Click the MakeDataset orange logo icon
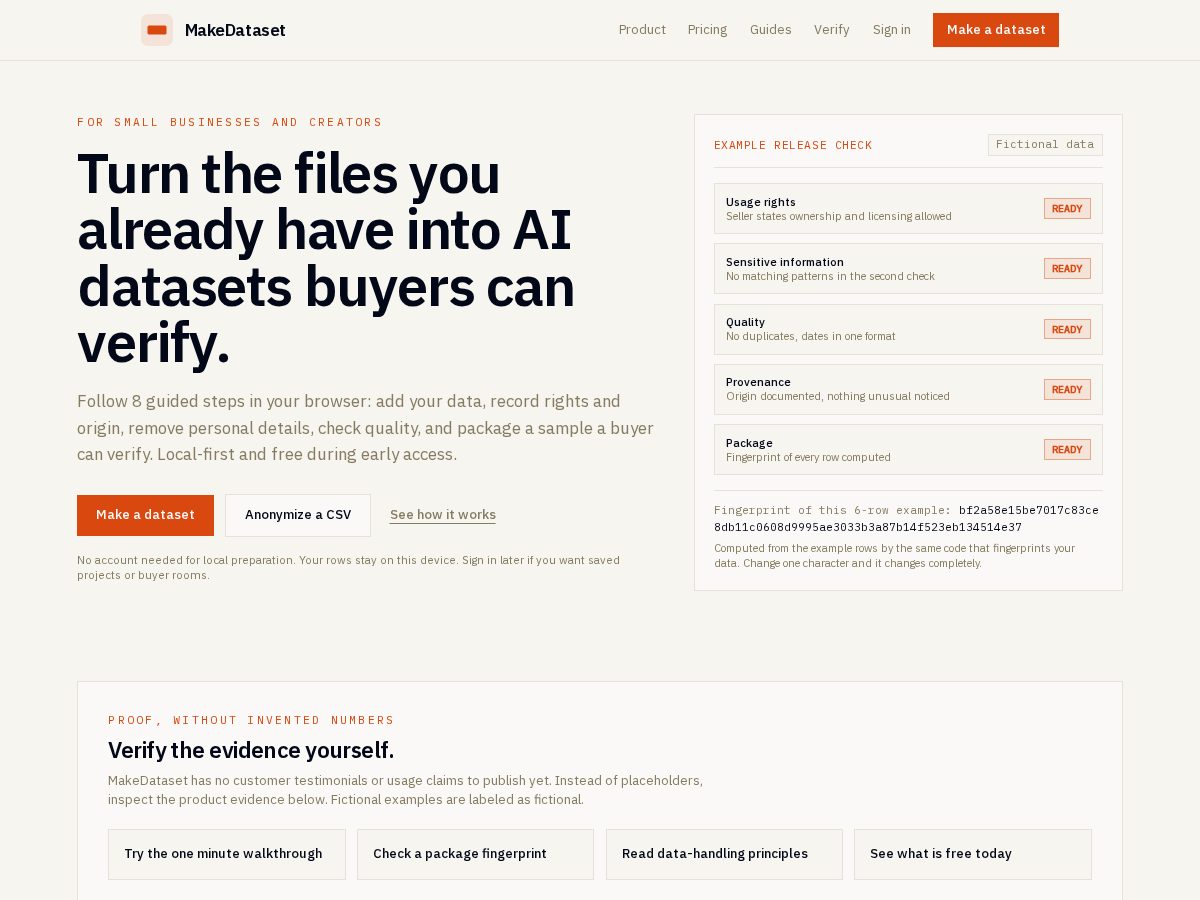The image size is (1200, 900). coord(157,30)
